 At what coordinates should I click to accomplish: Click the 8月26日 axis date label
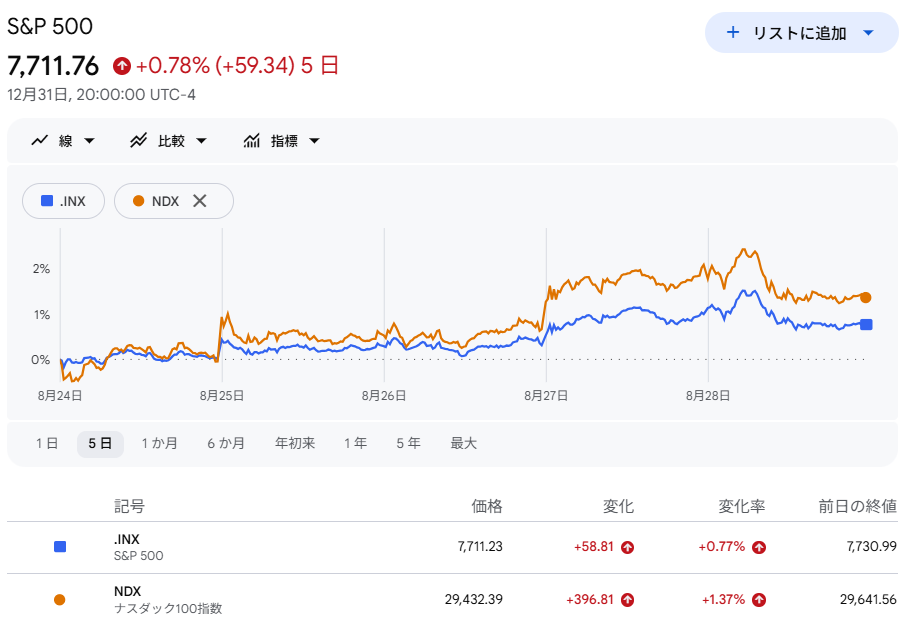point(384,396)
